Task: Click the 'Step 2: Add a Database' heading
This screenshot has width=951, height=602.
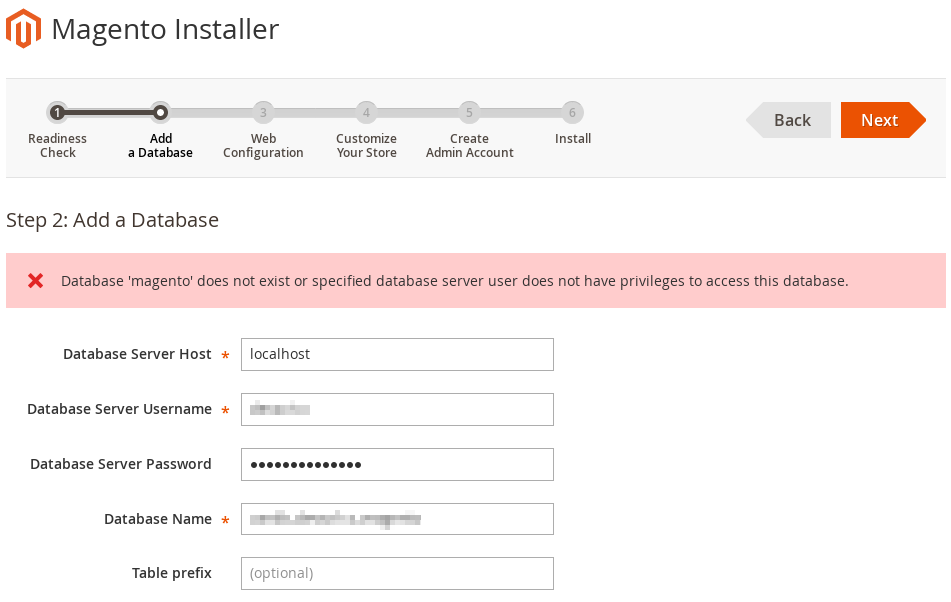Action: (112, 220)
